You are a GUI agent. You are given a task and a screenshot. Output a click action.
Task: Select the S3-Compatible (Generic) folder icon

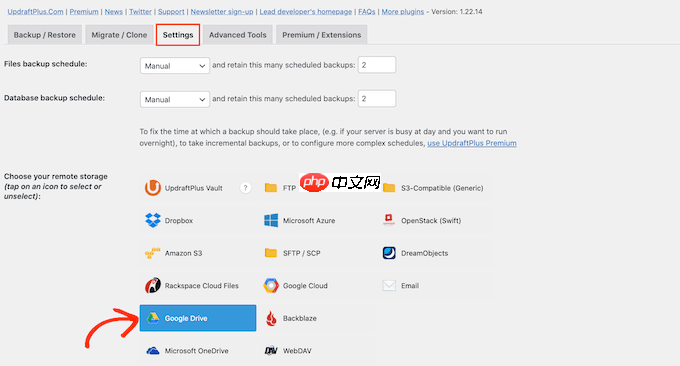(389, 188)
